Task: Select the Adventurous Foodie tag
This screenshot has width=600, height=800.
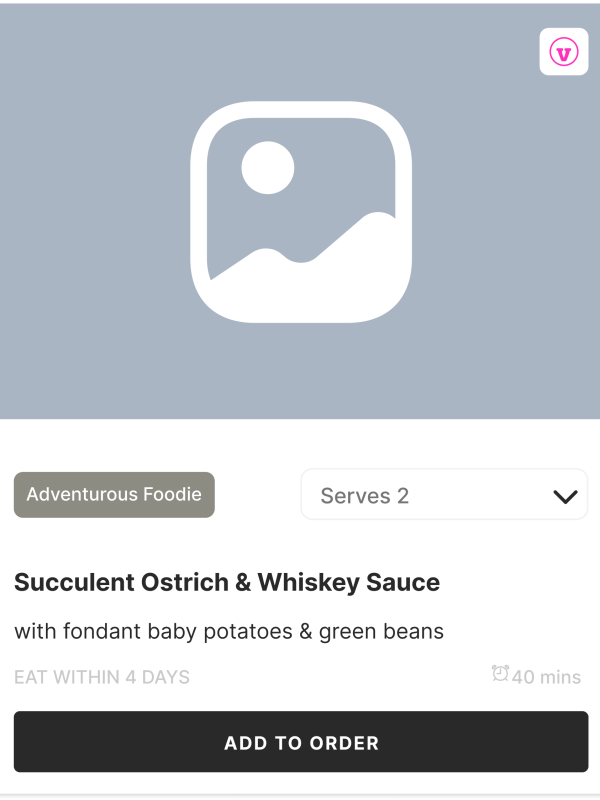Action: coord(114,494)
